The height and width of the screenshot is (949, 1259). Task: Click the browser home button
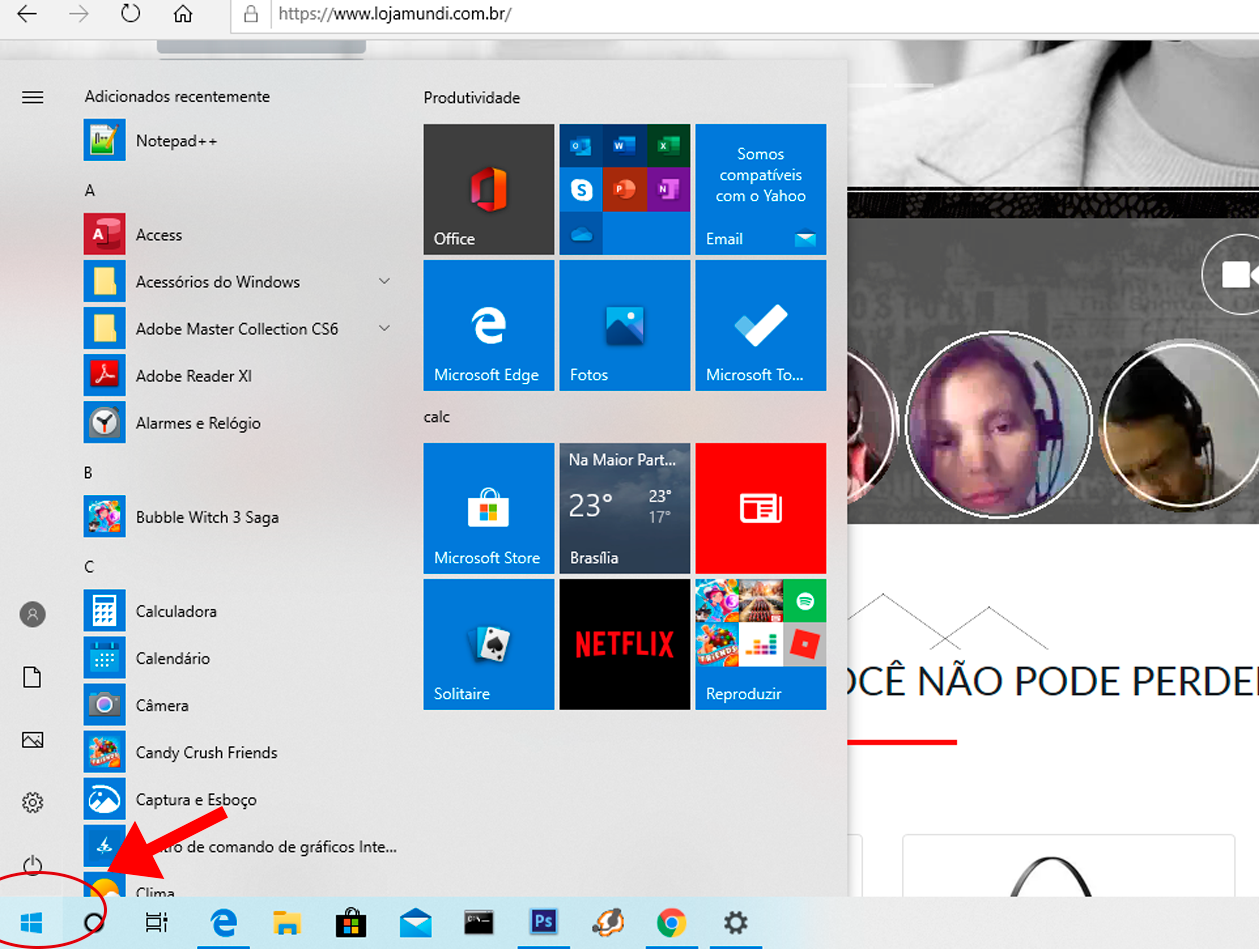(x=182, y=14)
